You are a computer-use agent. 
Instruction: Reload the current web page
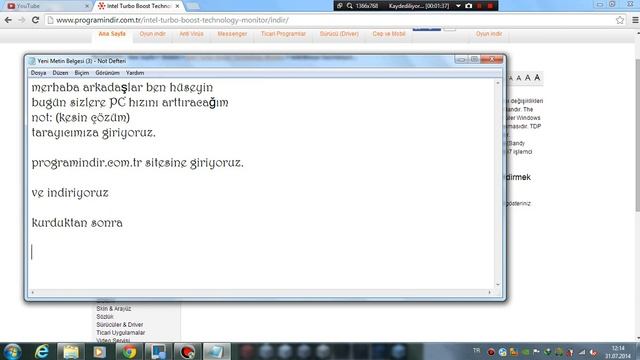(36, 20)
